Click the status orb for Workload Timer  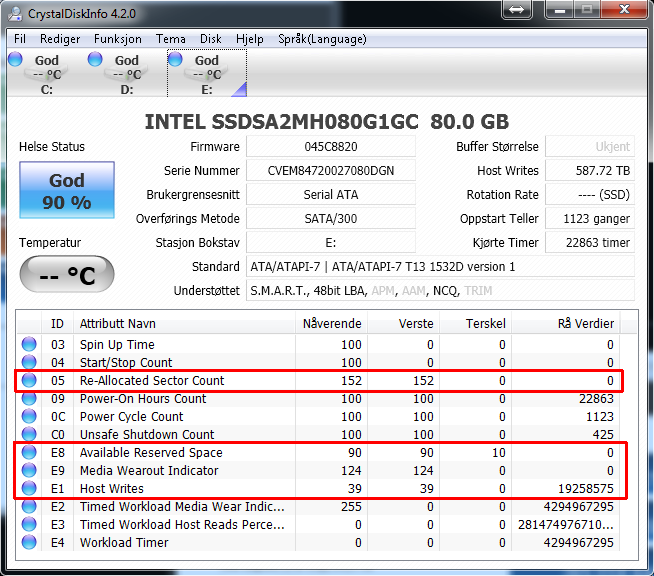pos(29,542)
